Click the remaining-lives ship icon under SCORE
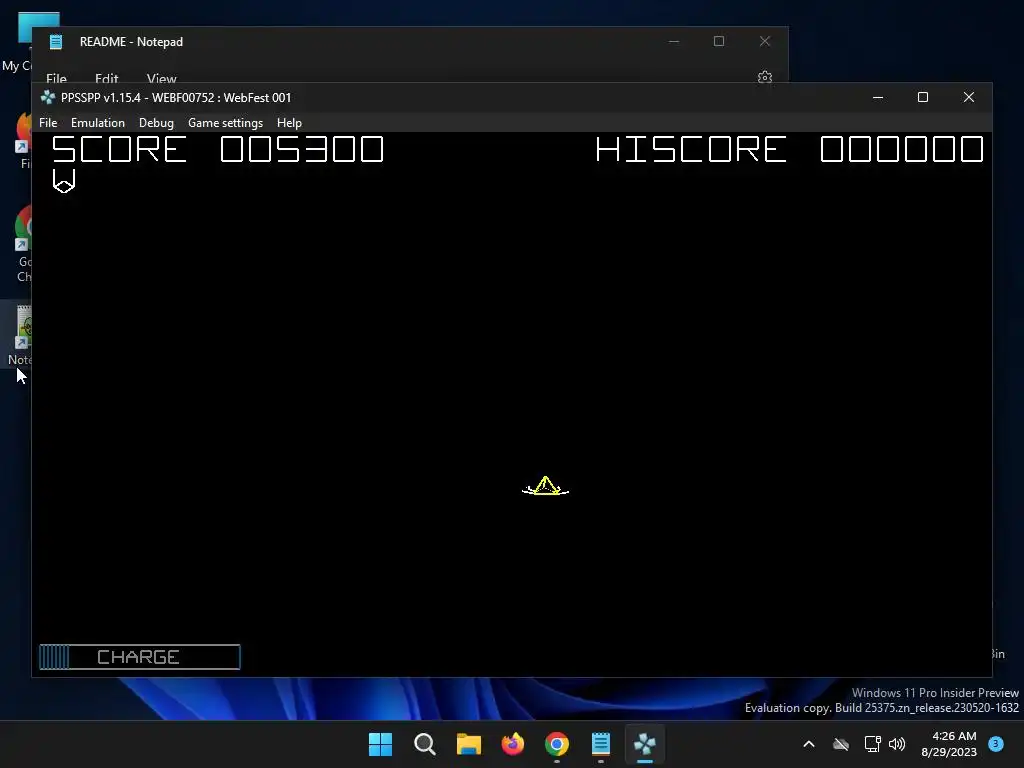 pos(64,181)
